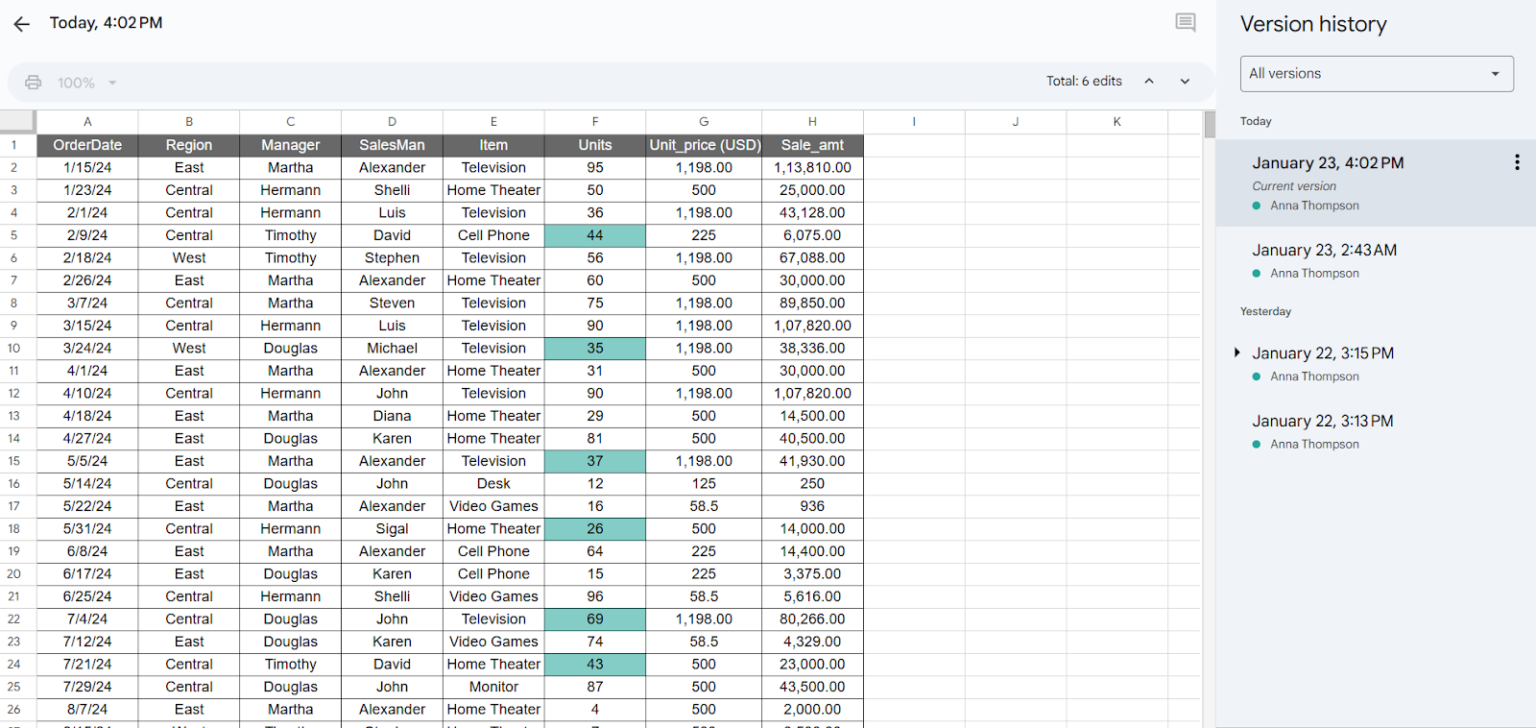Click the select-all corner box of the grid
Viewport: 1536px width, 728px height.
18,122
